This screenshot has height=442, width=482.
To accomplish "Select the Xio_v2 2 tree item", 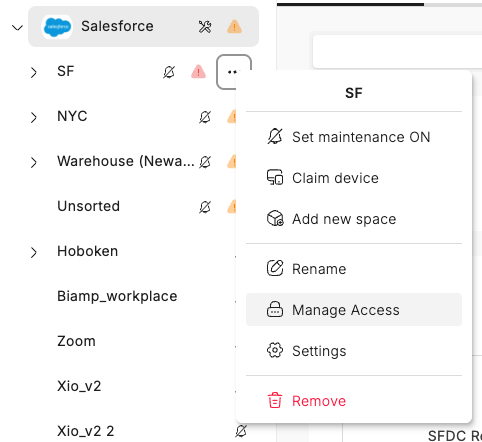I will [85, 431].
